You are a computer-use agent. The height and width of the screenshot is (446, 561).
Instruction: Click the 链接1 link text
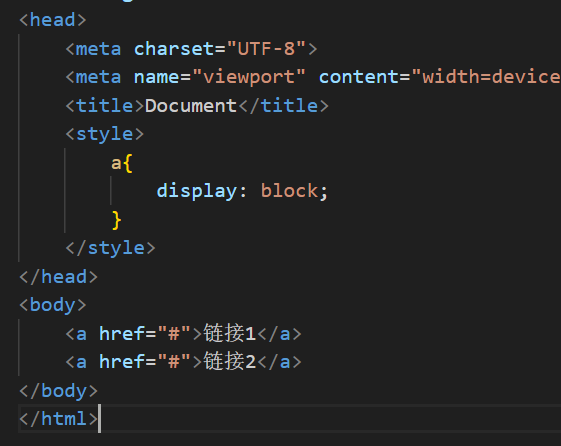tap(230, 334)
